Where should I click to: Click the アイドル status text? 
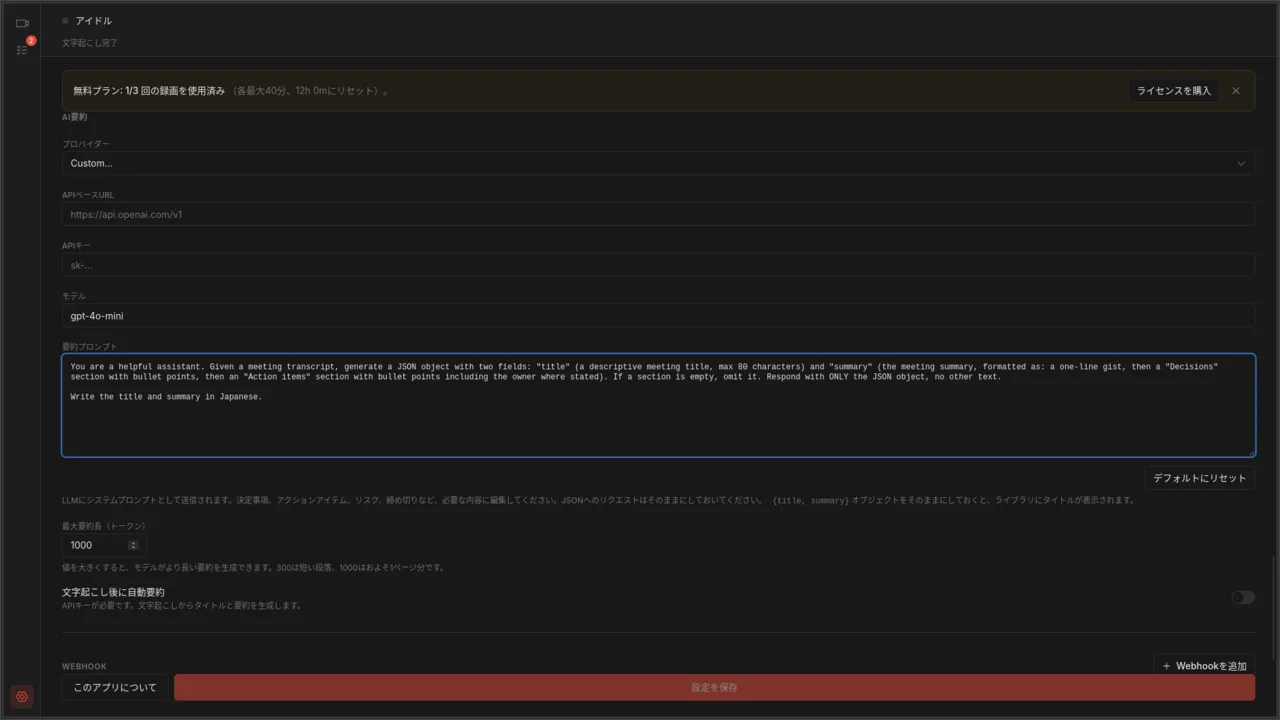(x=94, y=20)
